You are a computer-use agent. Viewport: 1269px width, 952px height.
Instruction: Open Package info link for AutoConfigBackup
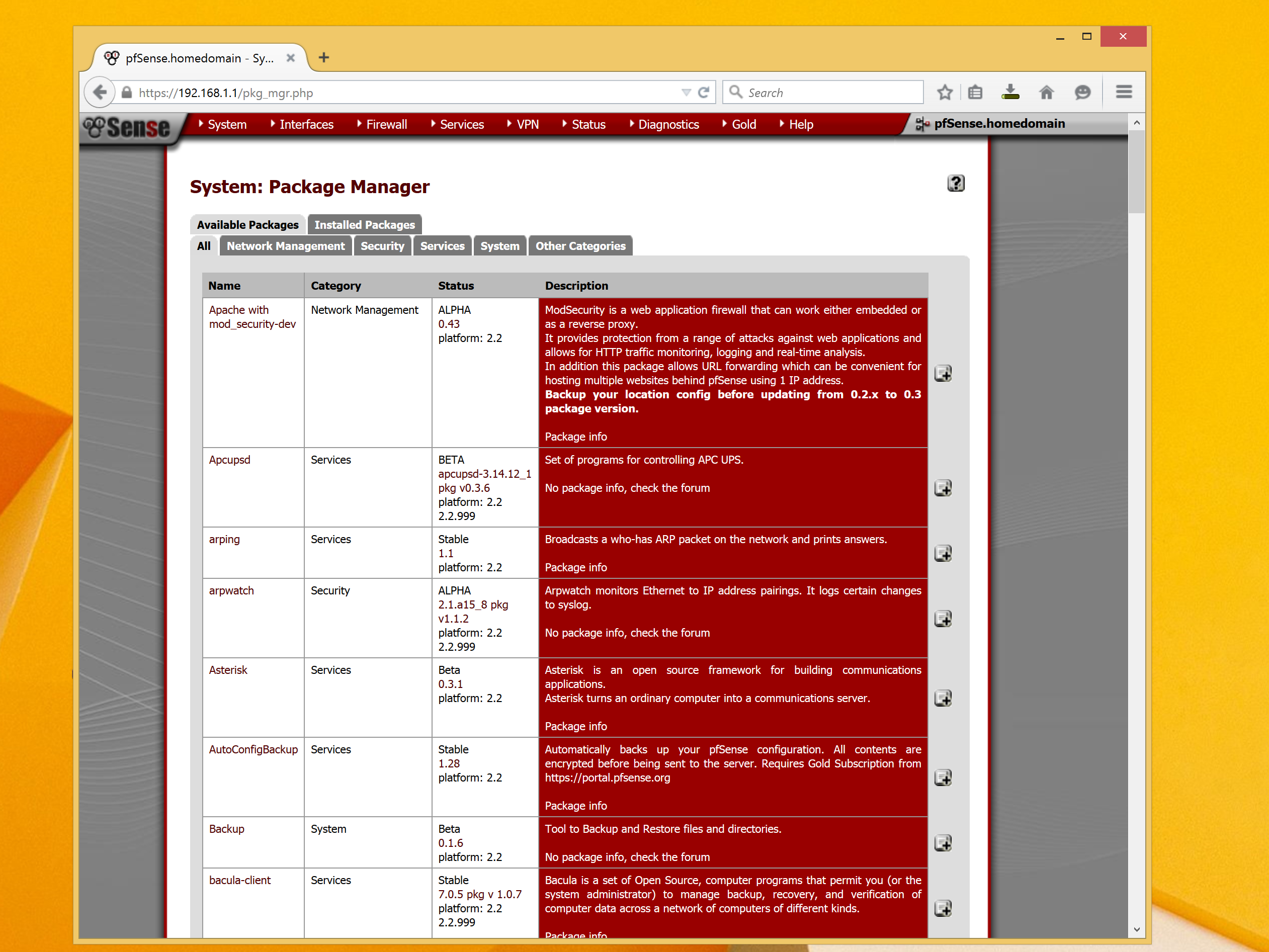point(575,806)
